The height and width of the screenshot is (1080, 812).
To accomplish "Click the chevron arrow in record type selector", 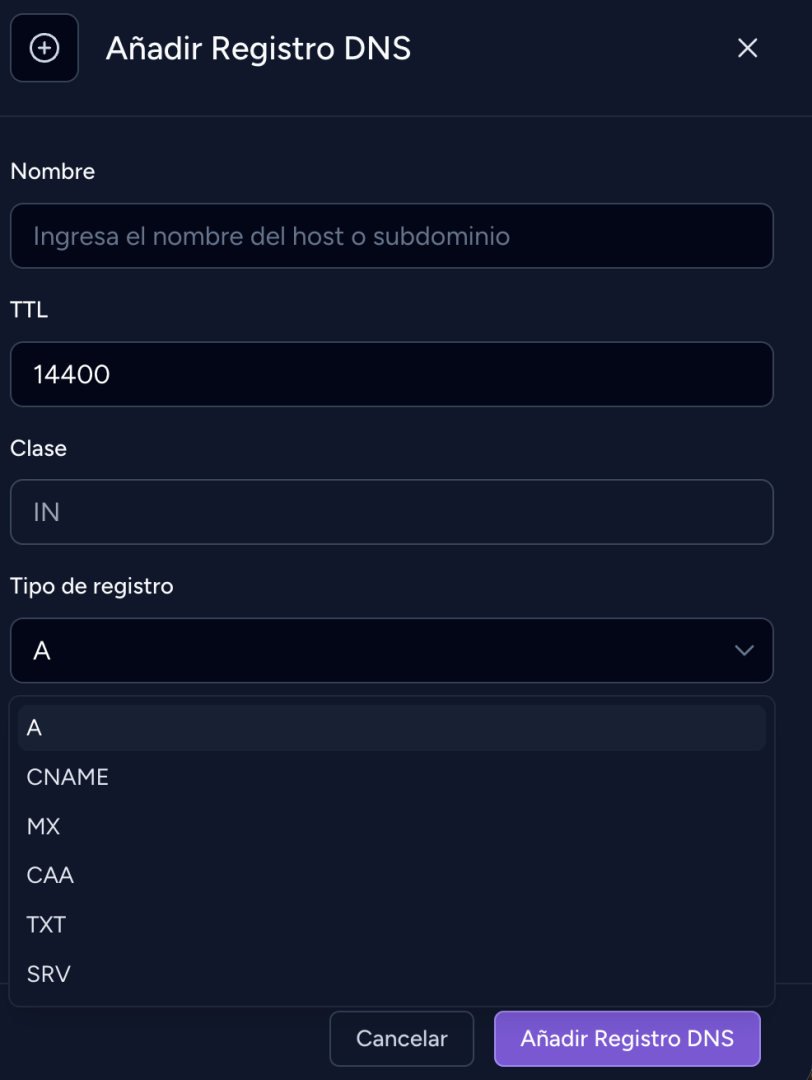I will pos(744,651).
